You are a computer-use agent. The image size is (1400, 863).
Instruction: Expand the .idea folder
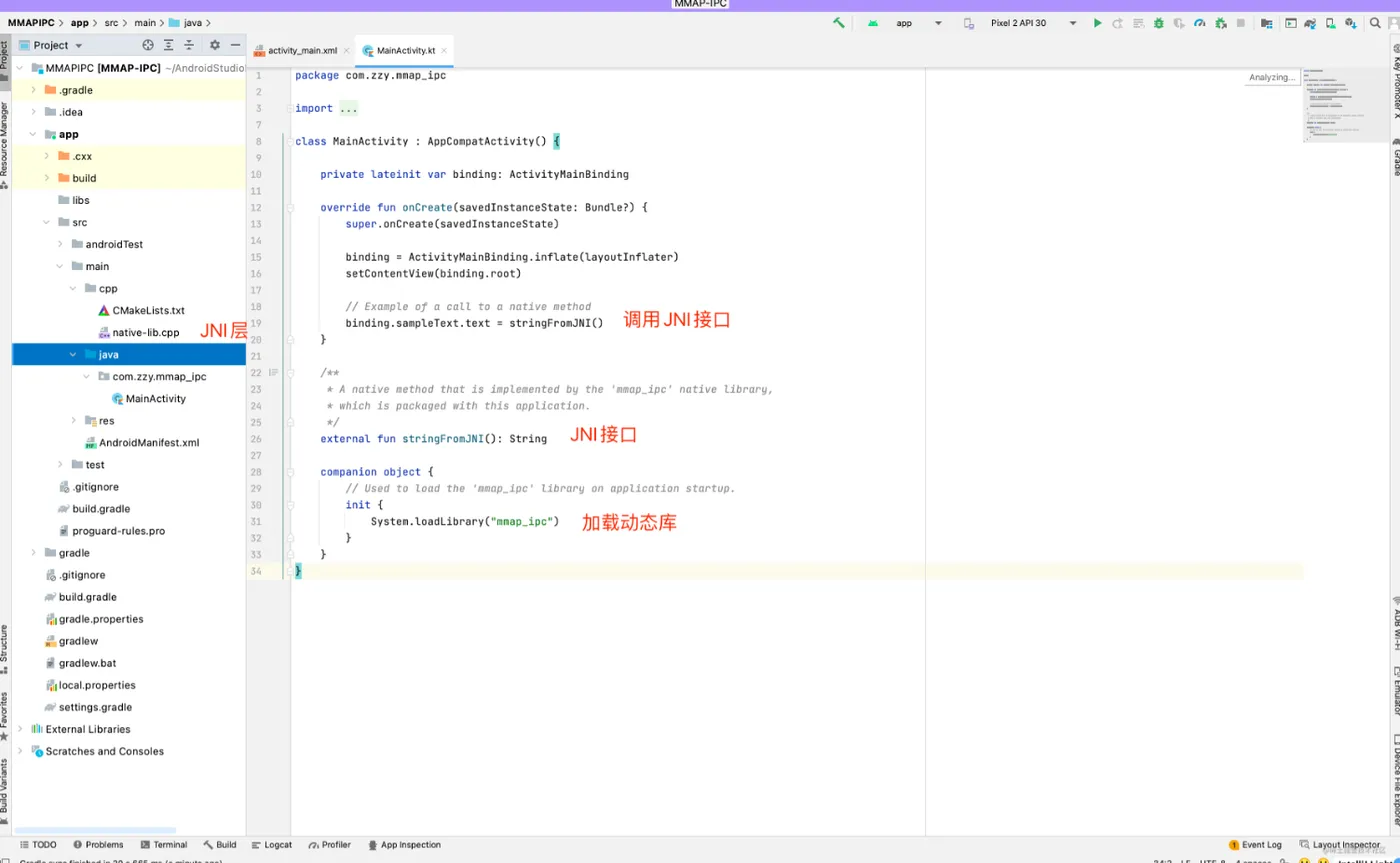point(33,112)
